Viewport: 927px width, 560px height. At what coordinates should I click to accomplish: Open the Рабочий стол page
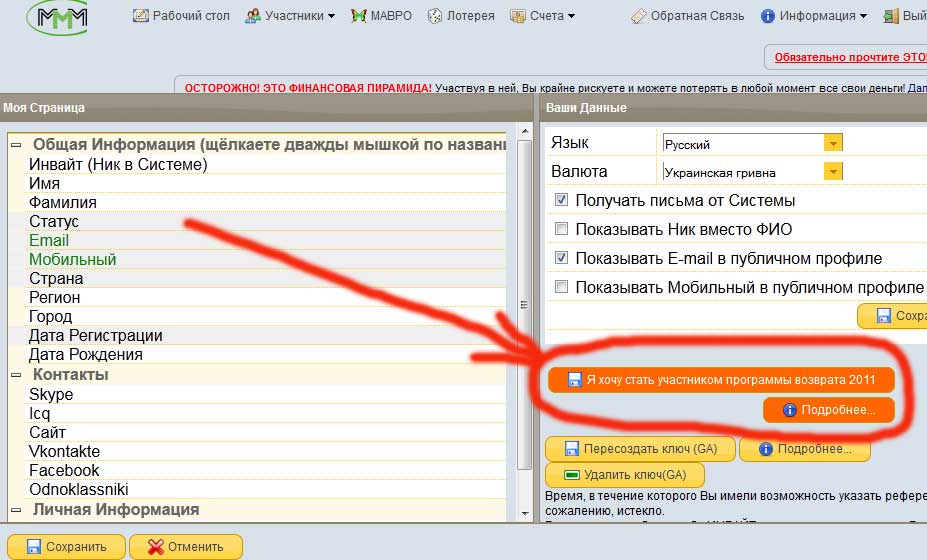181,16
